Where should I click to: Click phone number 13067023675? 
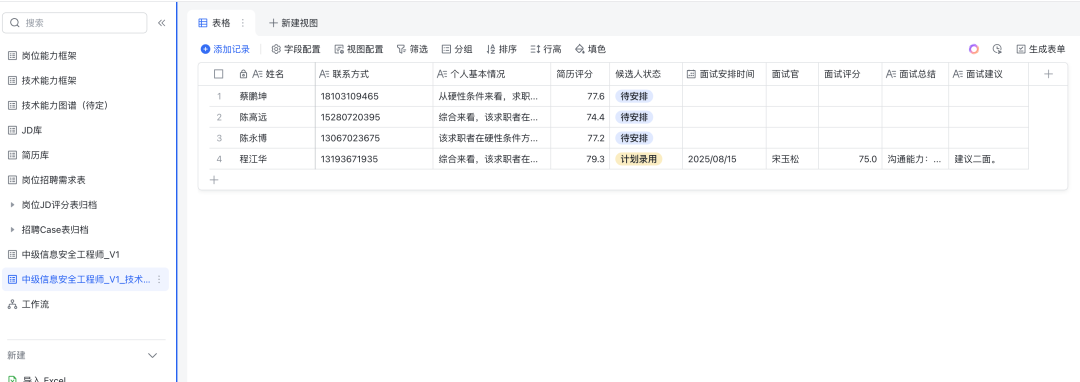374,138
